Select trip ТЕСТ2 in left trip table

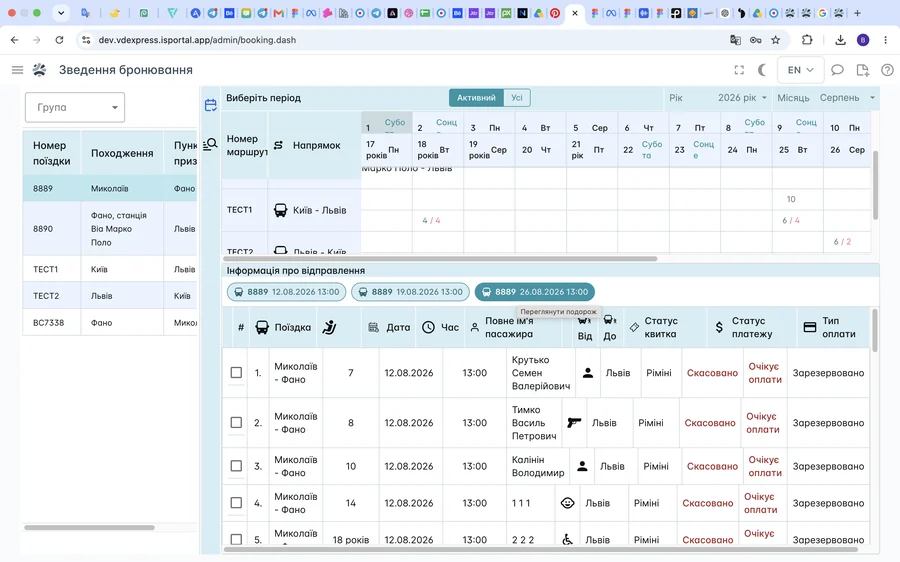110,296
